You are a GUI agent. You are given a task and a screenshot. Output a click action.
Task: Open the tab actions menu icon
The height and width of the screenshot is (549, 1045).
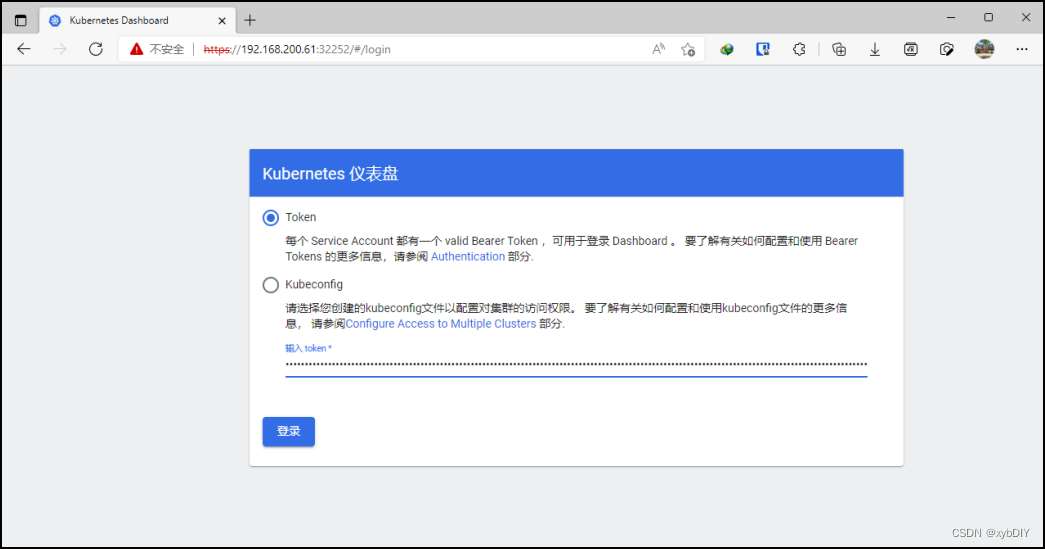21,20
